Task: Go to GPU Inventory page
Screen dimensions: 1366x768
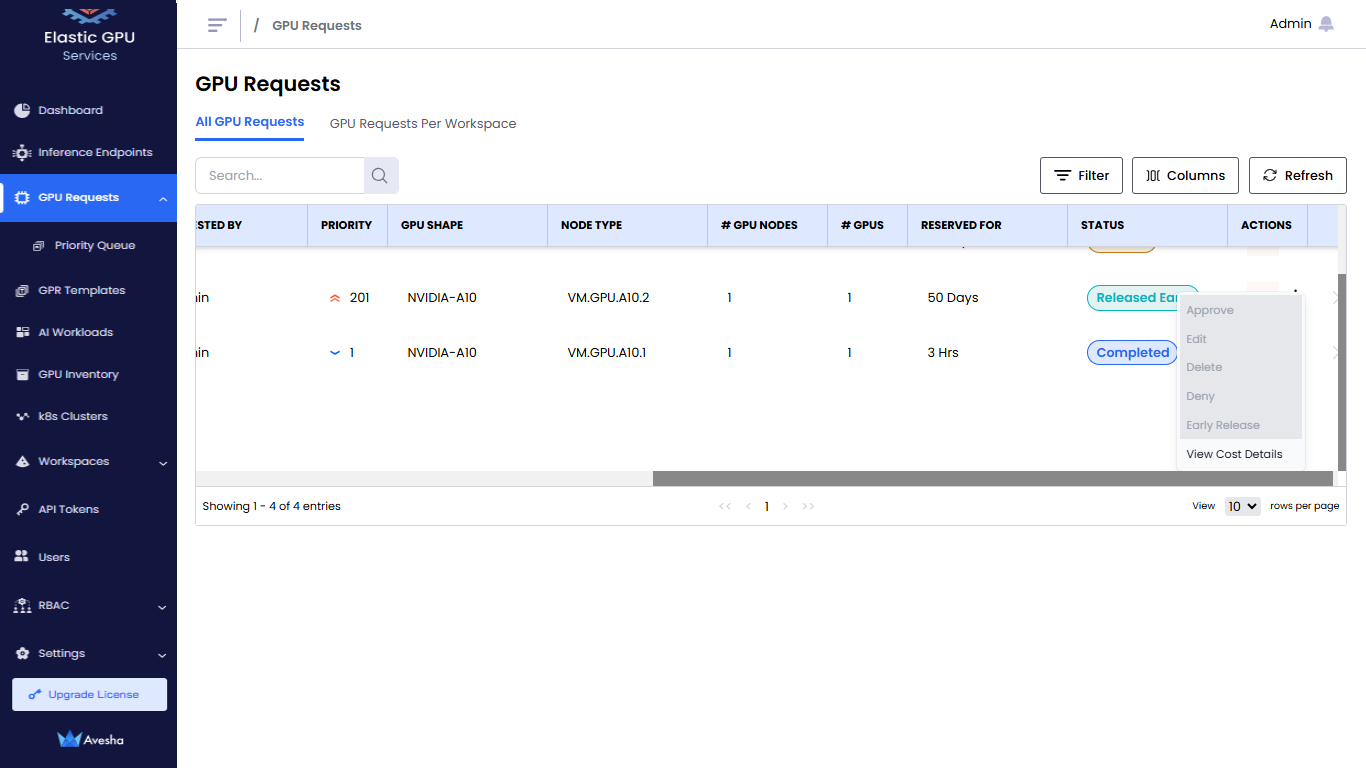Action: coord(78,374)
